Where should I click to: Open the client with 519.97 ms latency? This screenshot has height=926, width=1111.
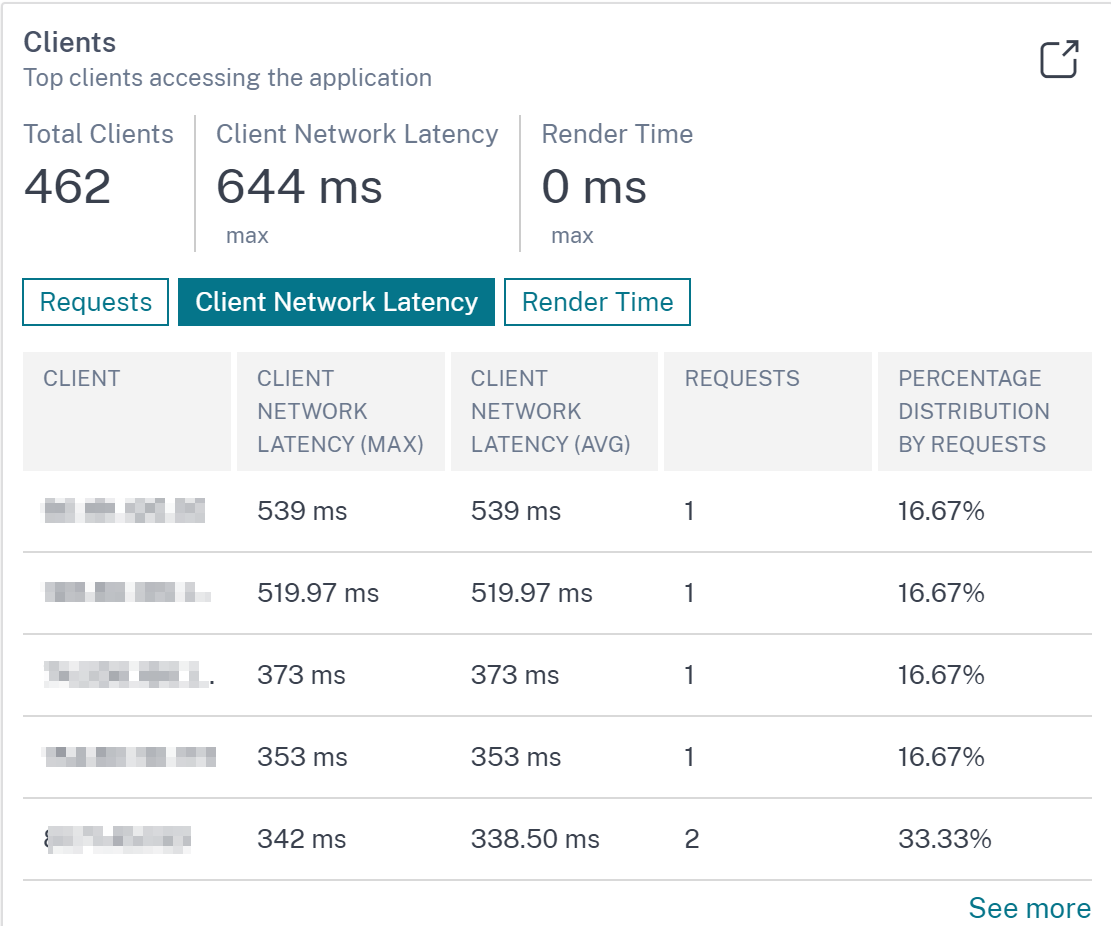(x=128, y=592)
